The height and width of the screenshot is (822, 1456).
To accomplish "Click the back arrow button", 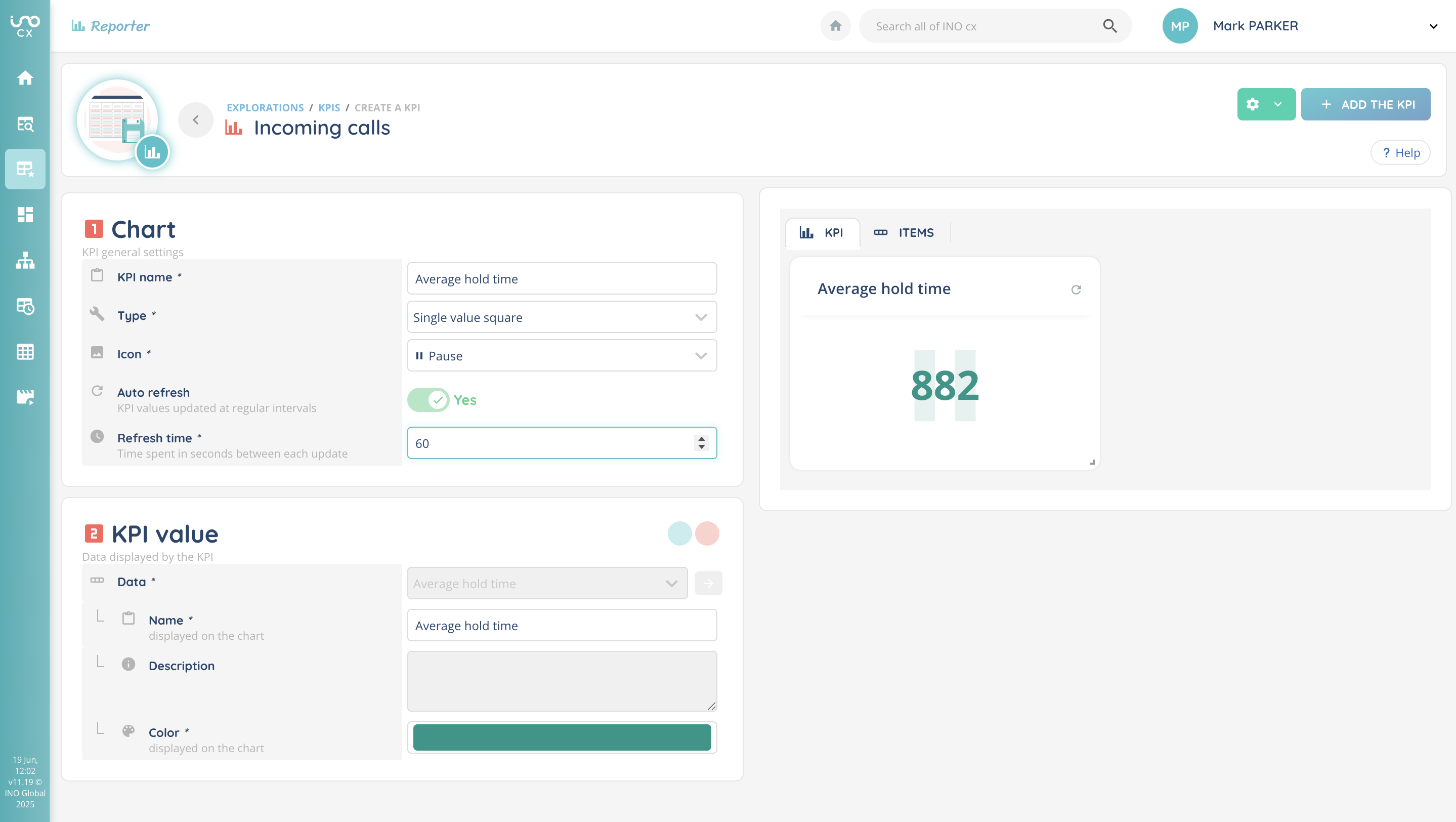I will 196,119.
